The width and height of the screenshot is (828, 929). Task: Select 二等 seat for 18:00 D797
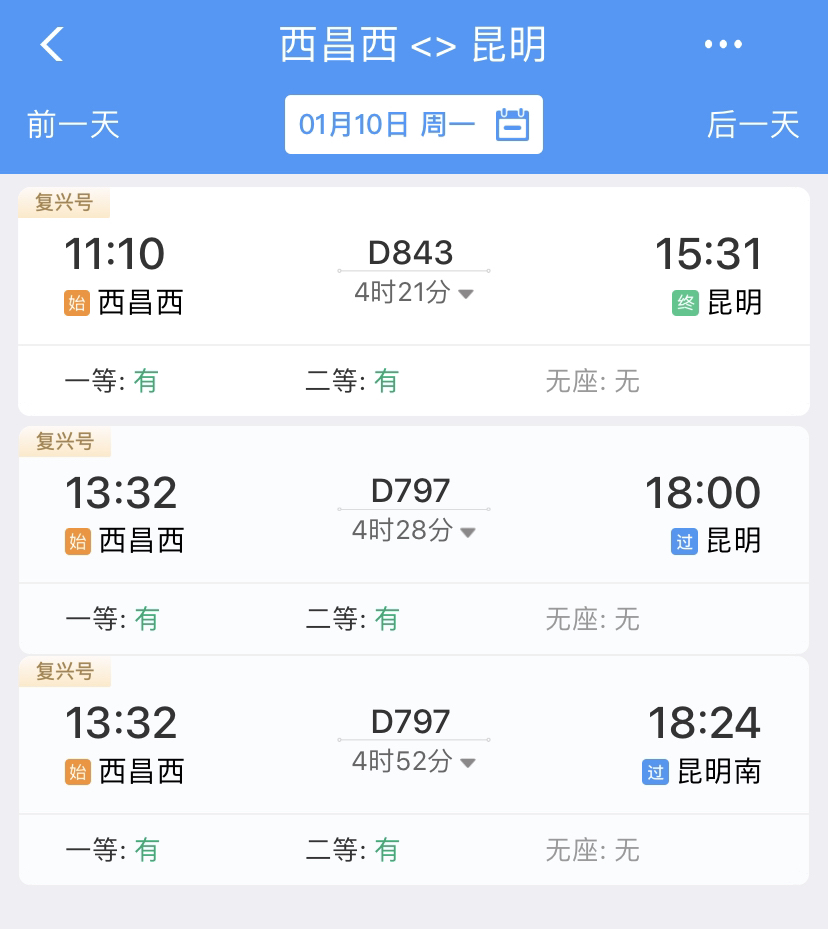coord(352,619)
